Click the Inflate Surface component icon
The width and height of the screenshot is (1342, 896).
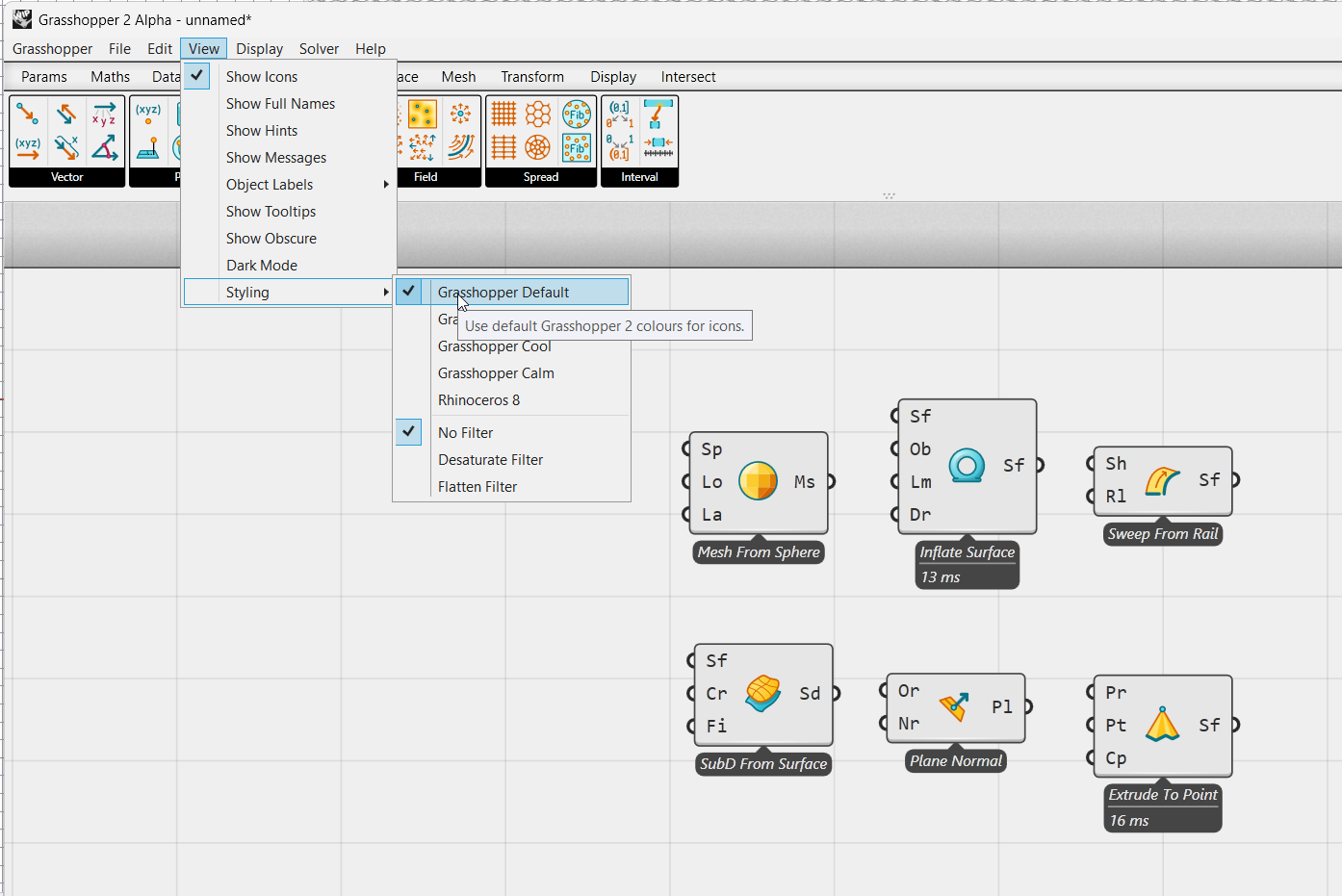pyautogui.click(x=967, y=466)
